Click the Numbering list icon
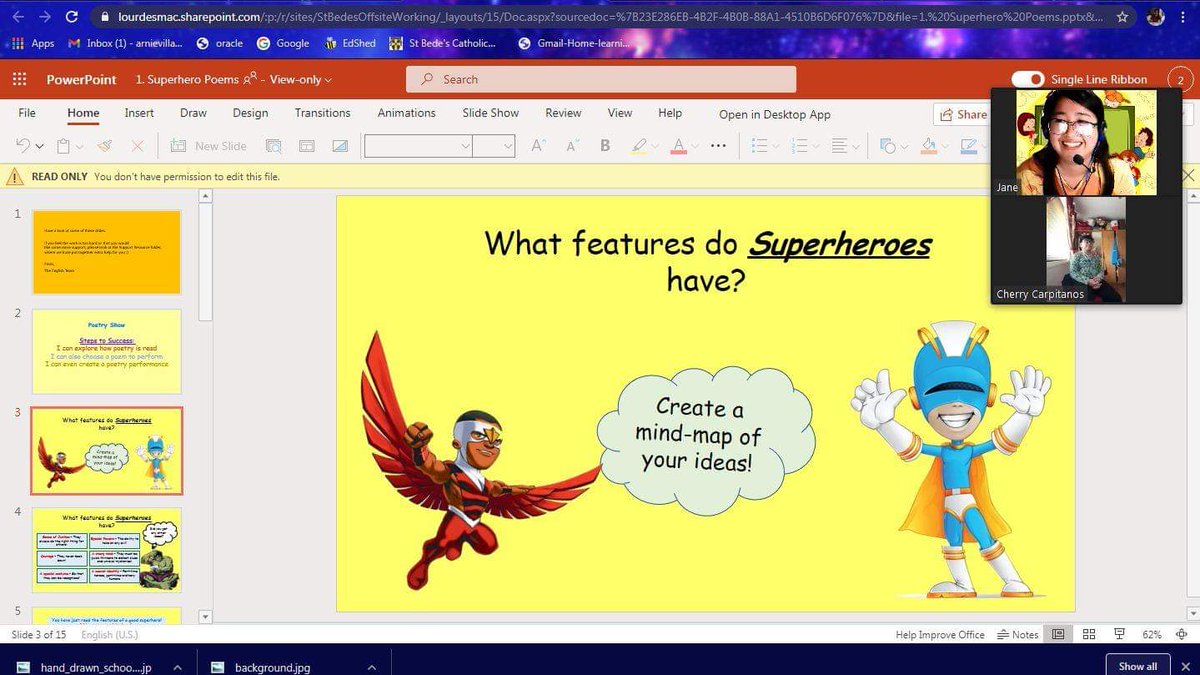 click(x=801, y=145)
